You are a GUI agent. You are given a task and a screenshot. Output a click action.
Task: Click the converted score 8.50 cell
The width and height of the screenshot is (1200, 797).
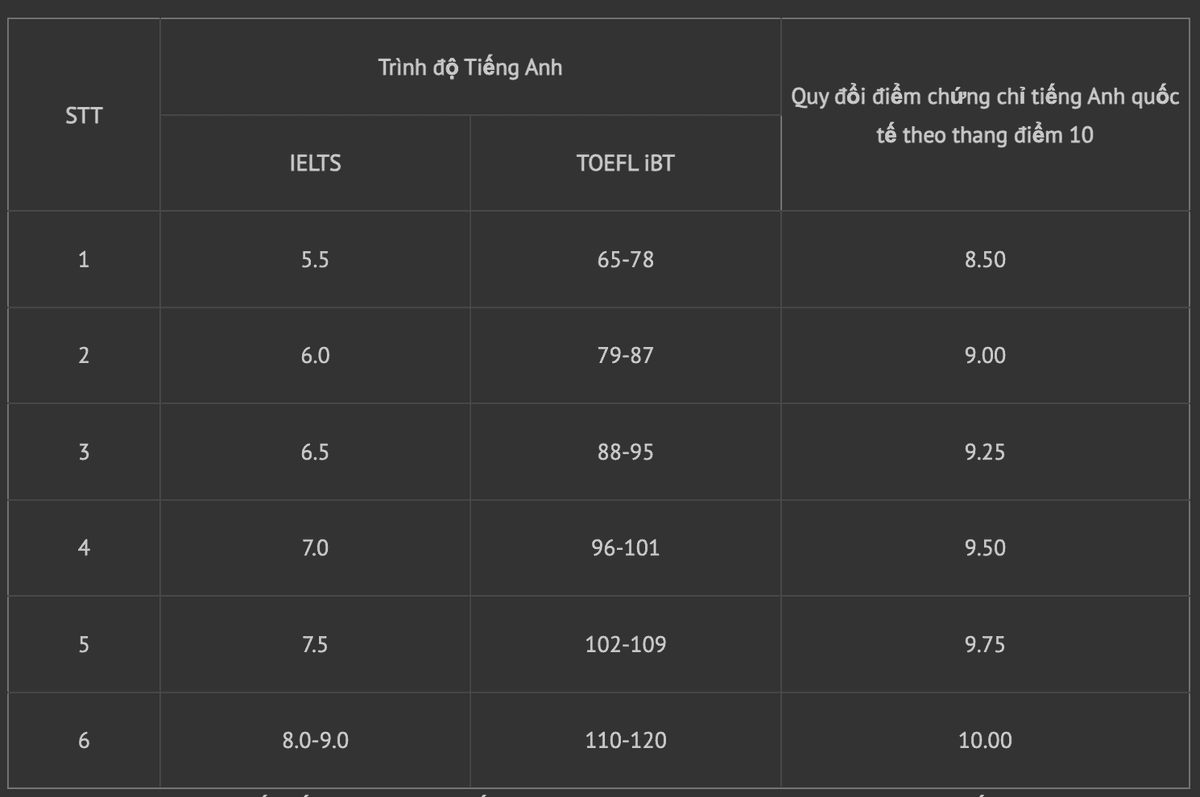[x=985, y=260]
